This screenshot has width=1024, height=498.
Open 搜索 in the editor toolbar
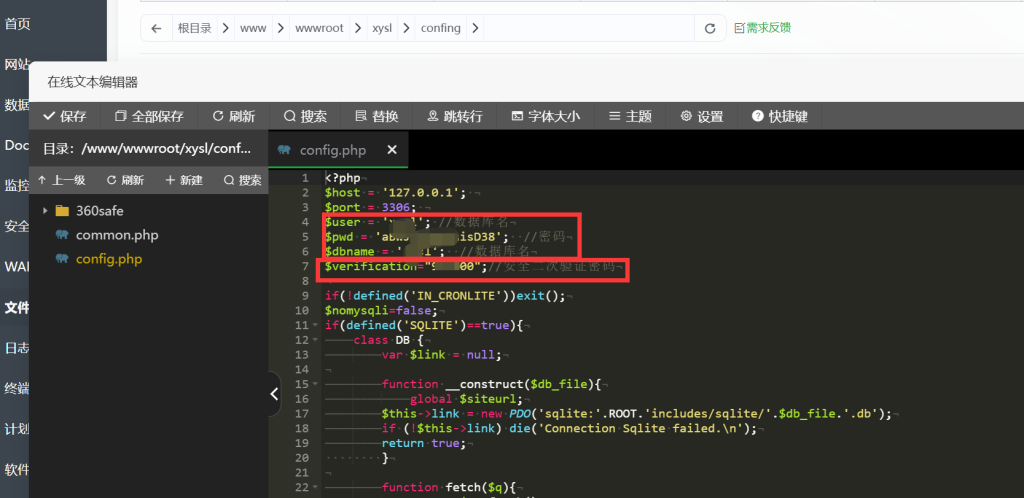click(x=305, y=116)
